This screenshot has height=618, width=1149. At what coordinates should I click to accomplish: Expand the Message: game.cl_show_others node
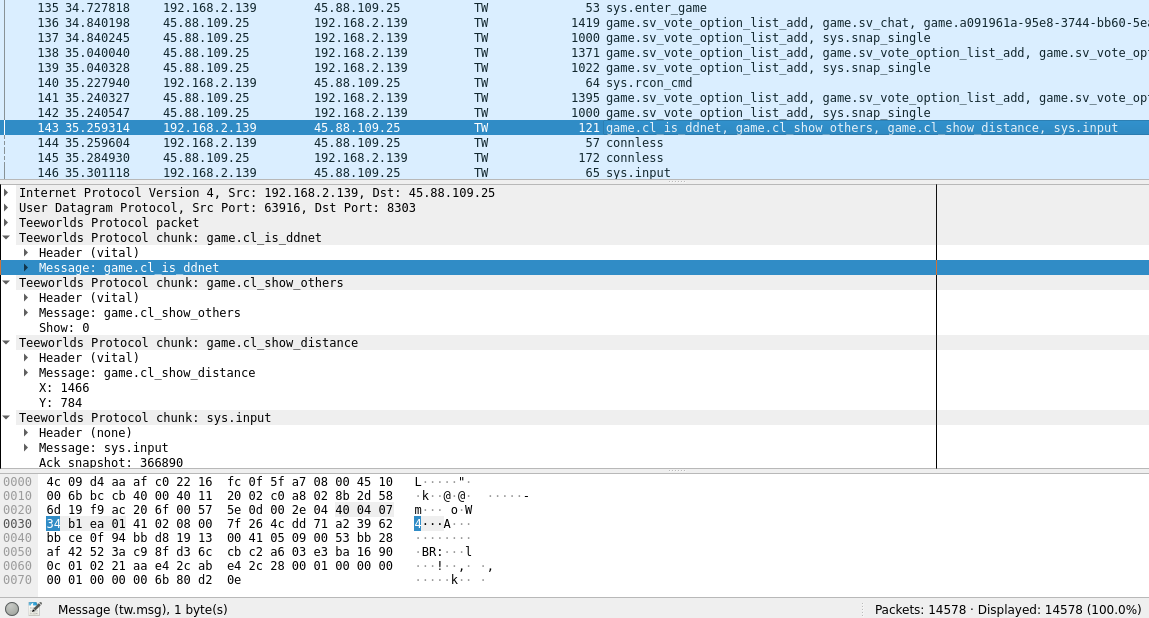coord(26,313)
